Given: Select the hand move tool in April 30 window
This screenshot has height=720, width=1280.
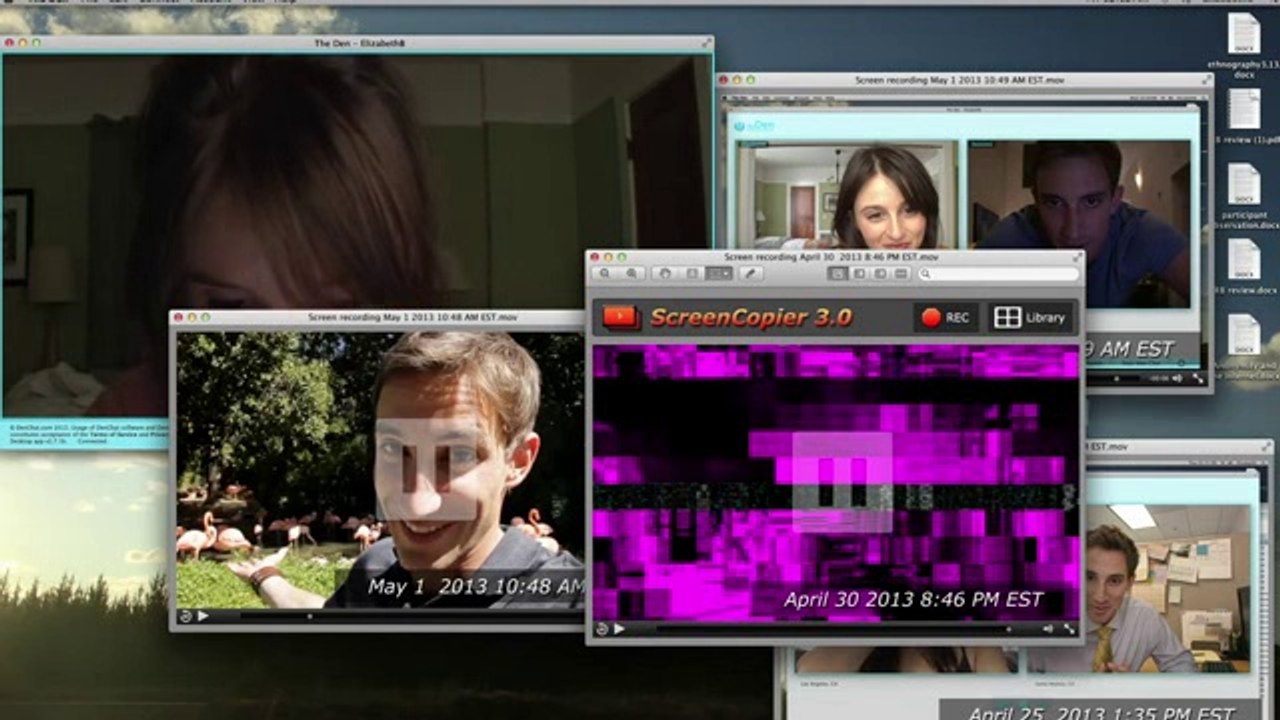Looking at the screenshot, I should pos(663,273).
